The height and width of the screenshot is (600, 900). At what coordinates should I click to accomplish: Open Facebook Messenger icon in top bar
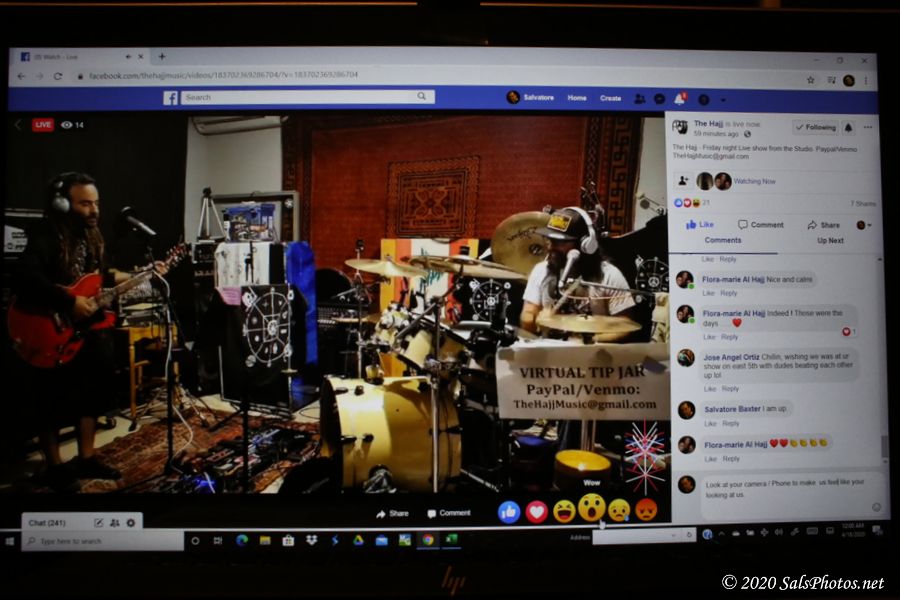(659, 98)
